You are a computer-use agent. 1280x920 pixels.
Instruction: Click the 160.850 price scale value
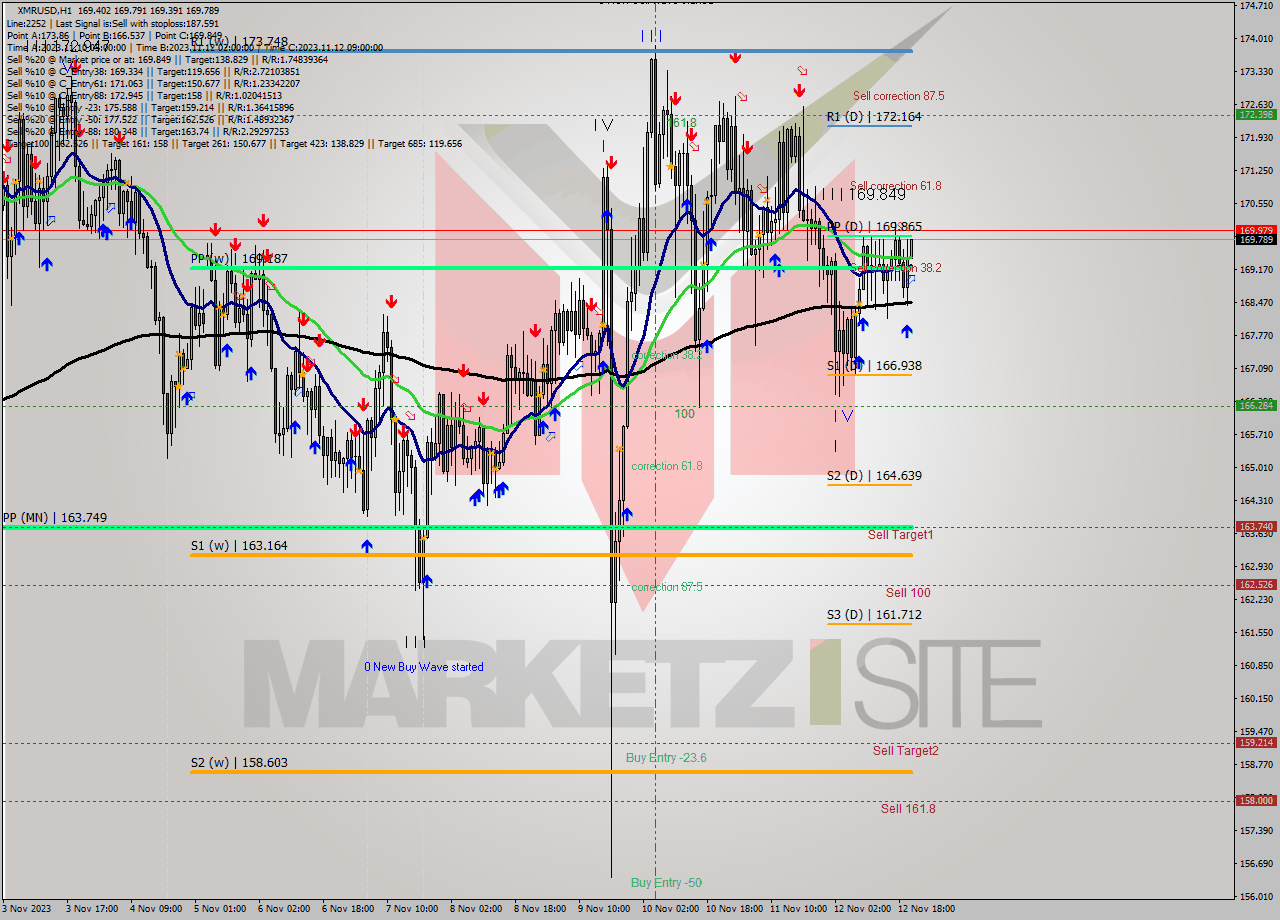coord(1255,666)
